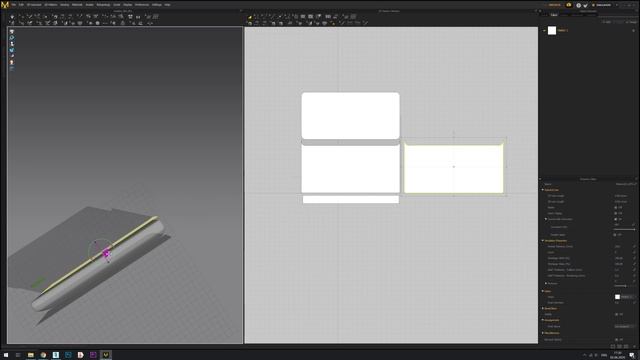Toggle the checkbox under Bond/Skive section

point(616,314)
